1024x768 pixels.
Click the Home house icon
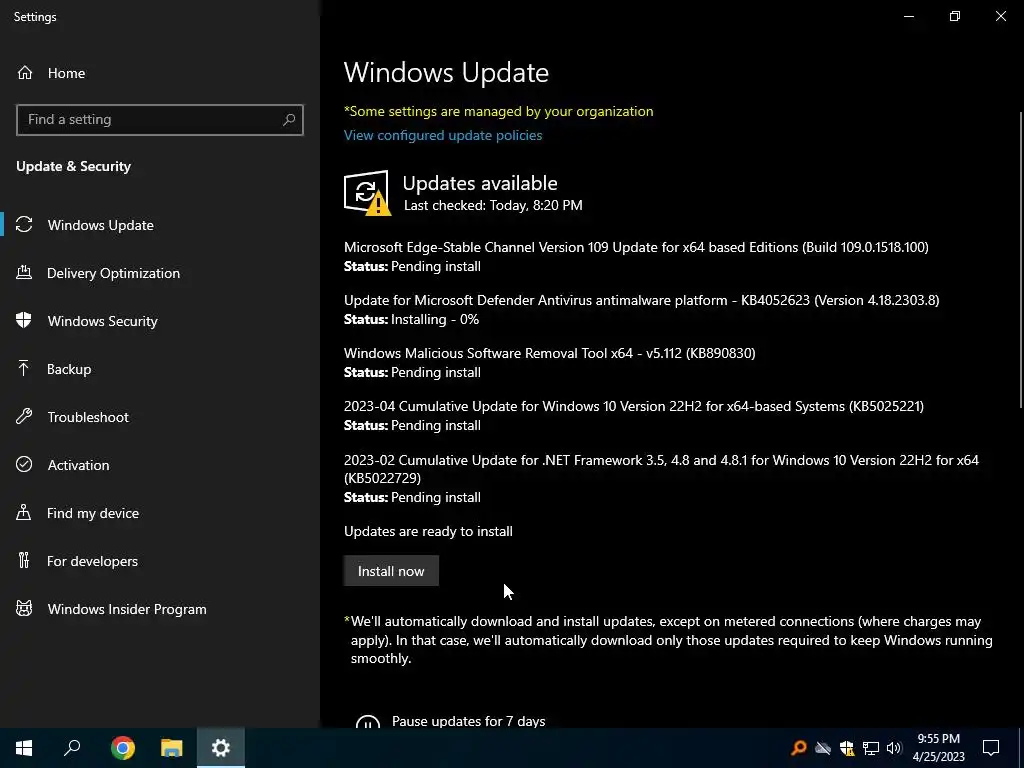click(x=25, y=72)
